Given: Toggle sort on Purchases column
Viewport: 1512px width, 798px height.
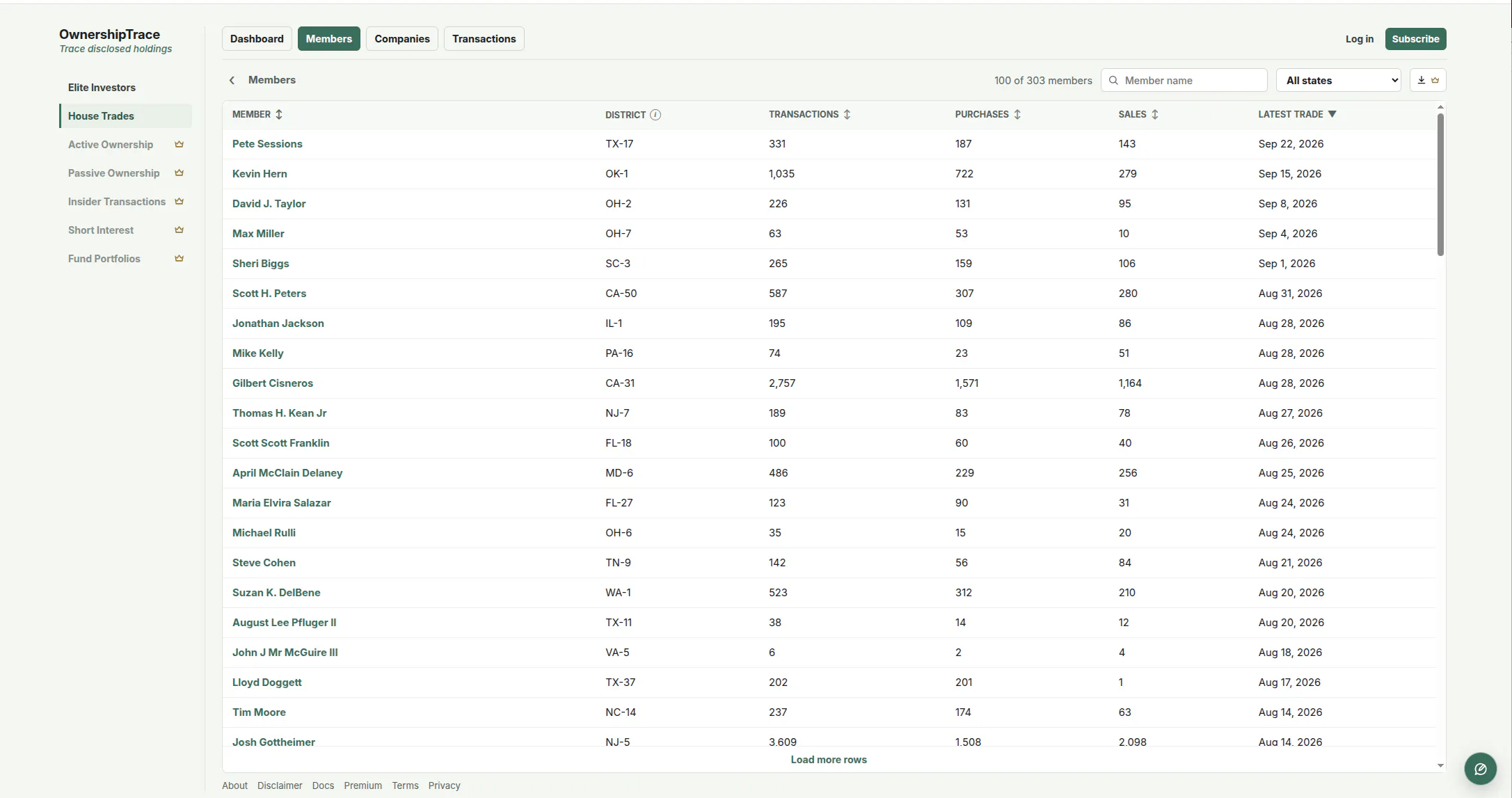Looking at the screenshot, I should coord(1017,114).
